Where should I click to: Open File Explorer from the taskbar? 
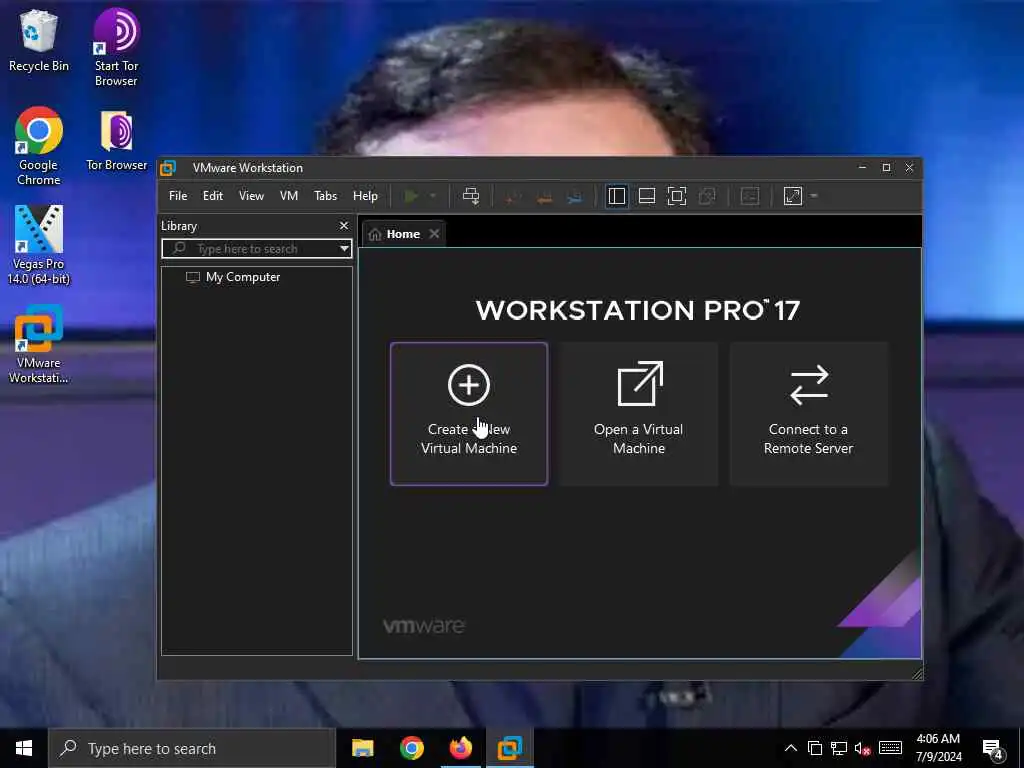pos(362,748)
